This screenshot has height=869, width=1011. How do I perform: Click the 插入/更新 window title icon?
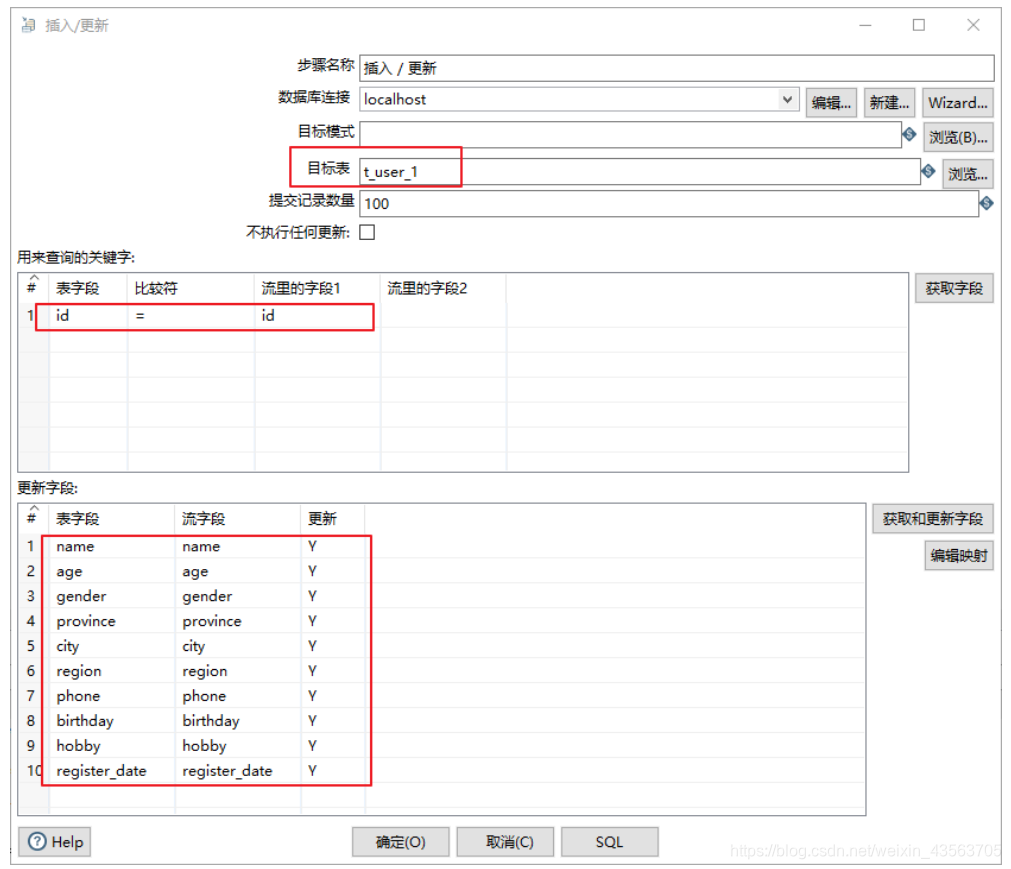pos(28,25)
